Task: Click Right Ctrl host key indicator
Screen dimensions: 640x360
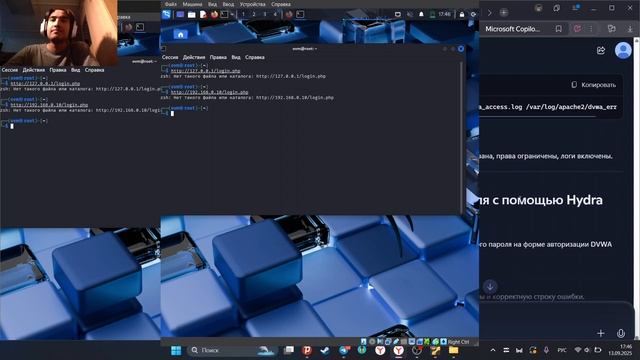Action: (458, 342)
